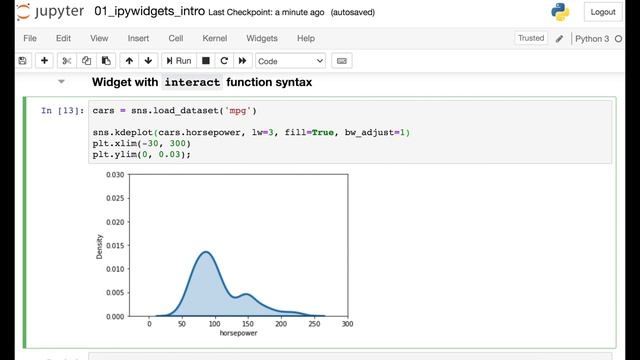Restart the kernel

point(224,61)
